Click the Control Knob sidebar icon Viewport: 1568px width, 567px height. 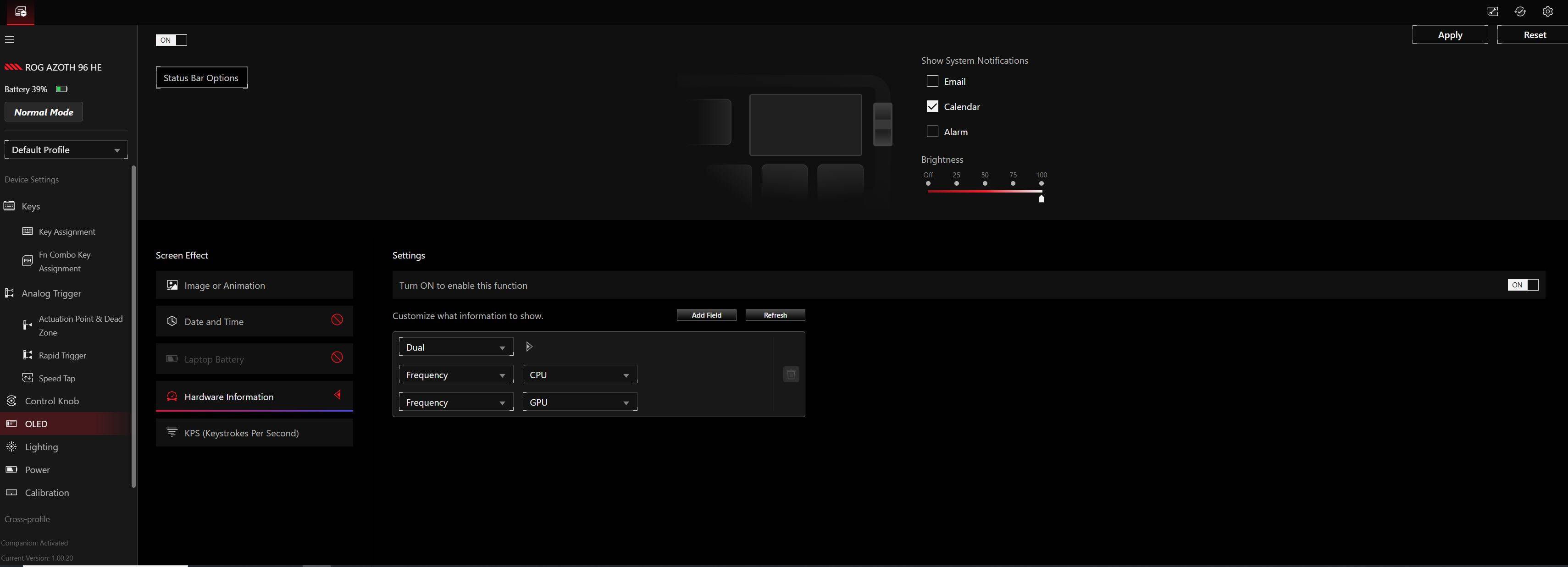11,401
